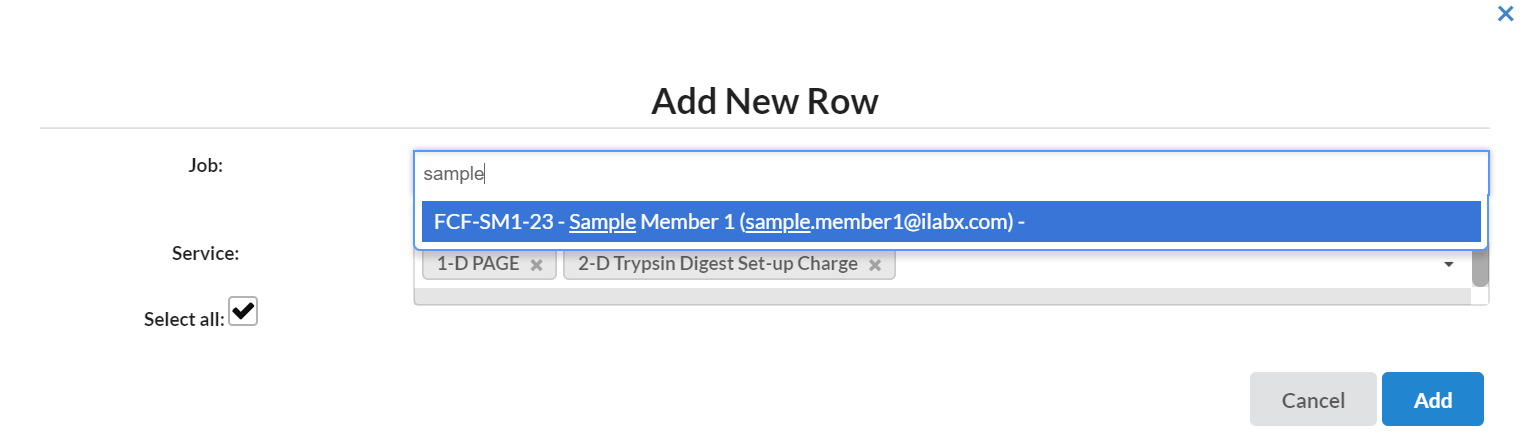The image size is (1528, 442).
Task: Close the Add New Row dialog
Action: tap(1504, 14)
